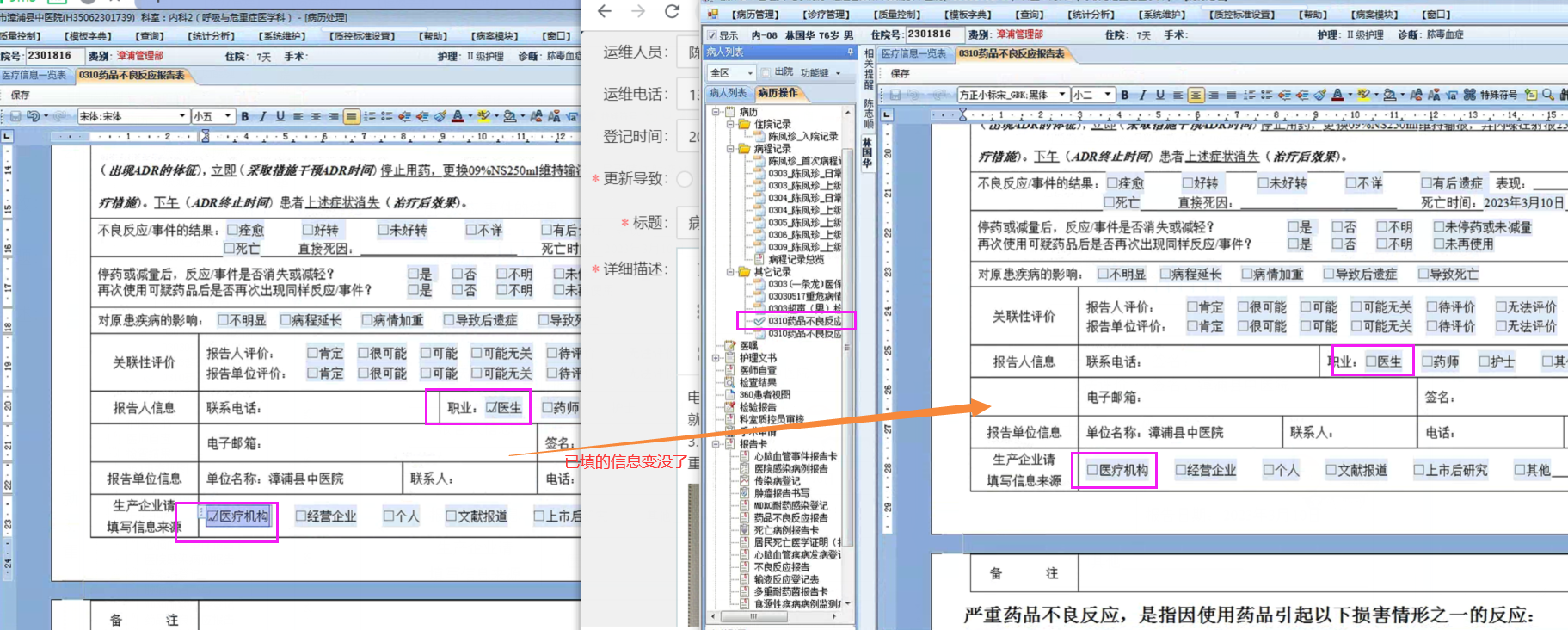
Task: Click align center icon in left editor toolbar
Action: 316,116
